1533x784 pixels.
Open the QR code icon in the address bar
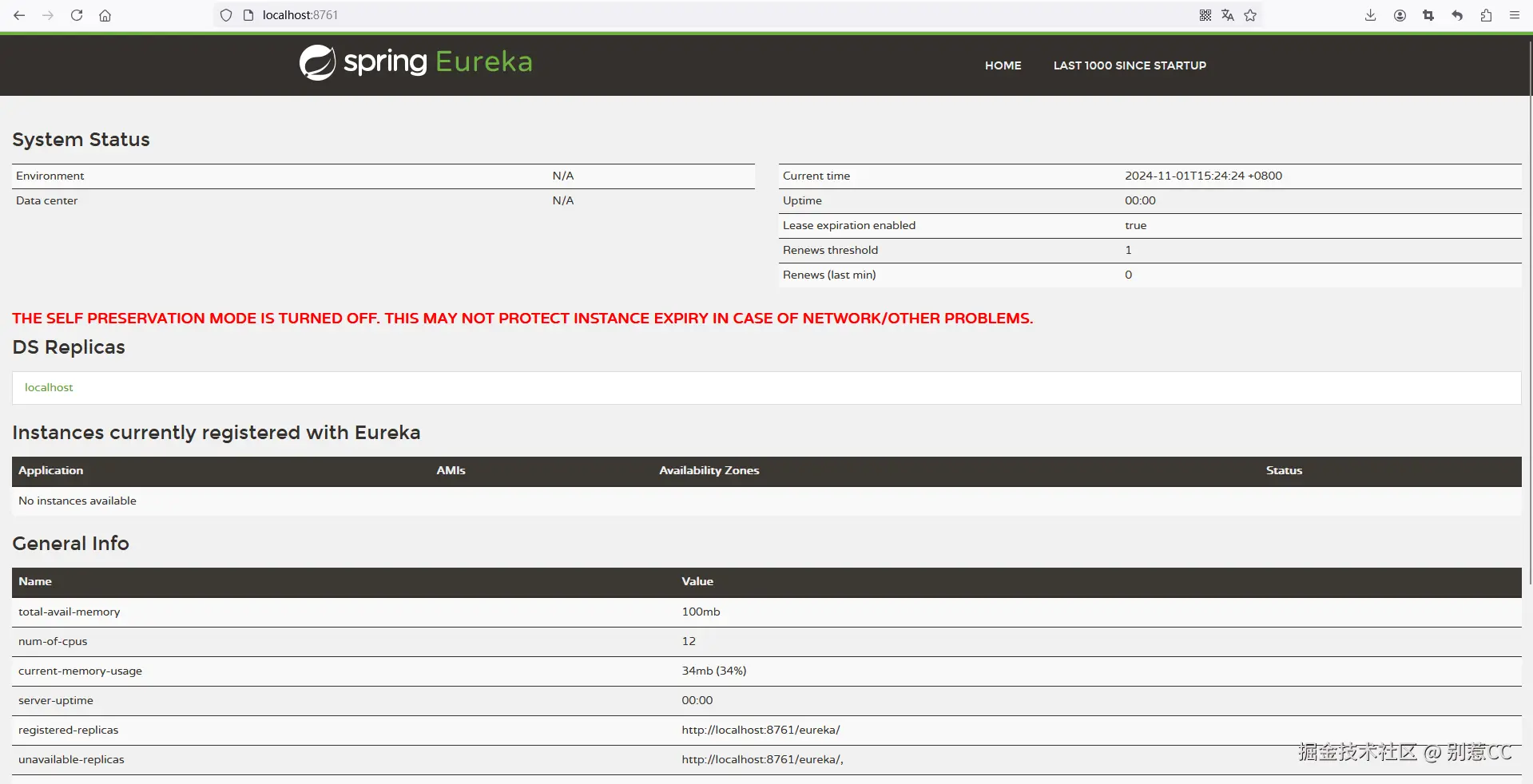[1205, 15]
